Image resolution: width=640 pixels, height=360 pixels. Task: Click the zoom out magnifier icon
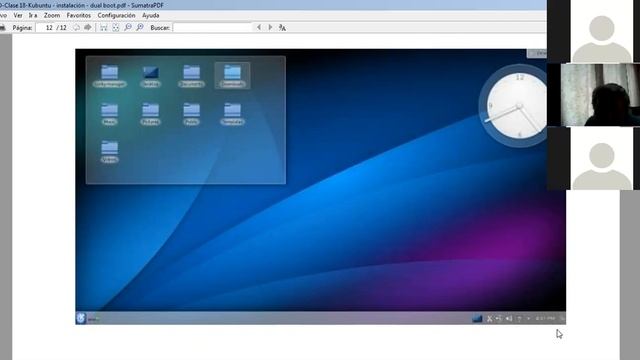tap(128, 27)
